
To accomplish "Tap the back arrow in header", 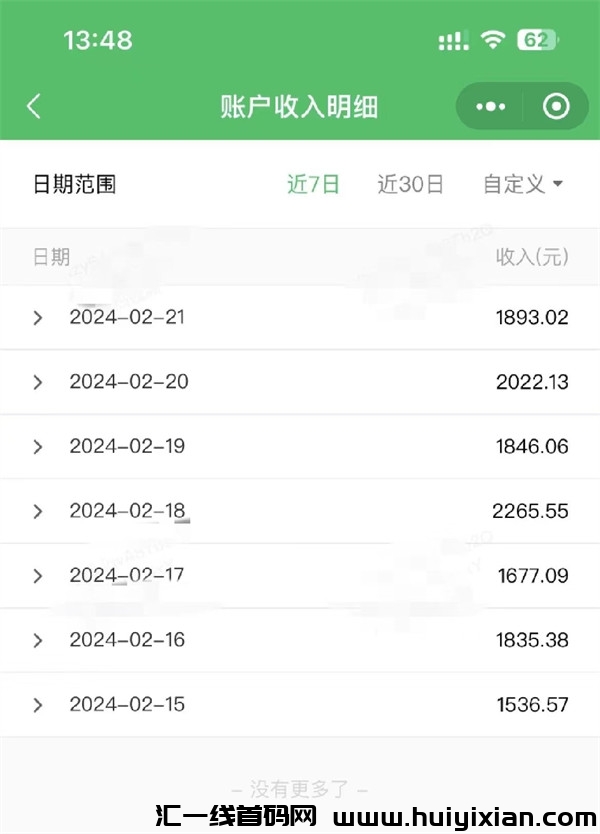I will [x=34, y=107].
